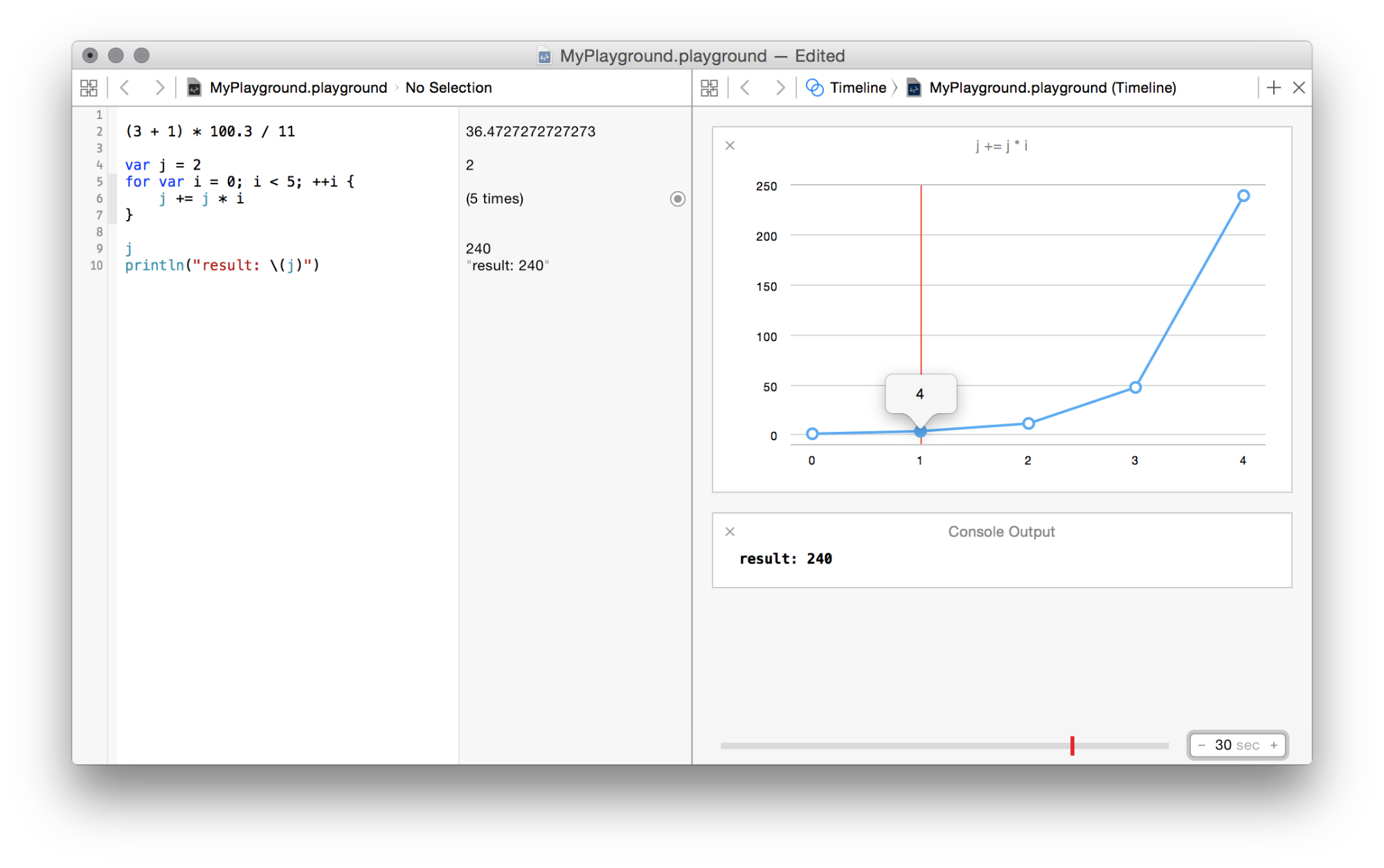Go forward in left editor history
Viewport: 1384px width, 868px height.
pyautogui.click(x=159, y=88)
